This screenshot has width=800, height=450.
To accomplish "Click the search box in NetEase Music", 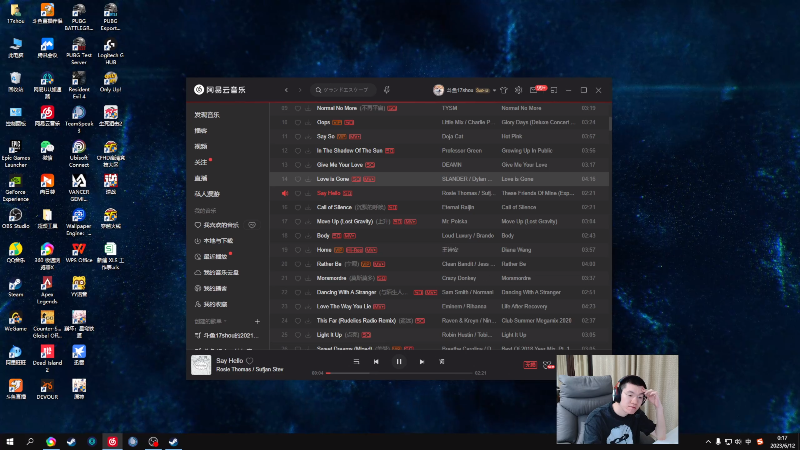I will (x=343, y=90).
